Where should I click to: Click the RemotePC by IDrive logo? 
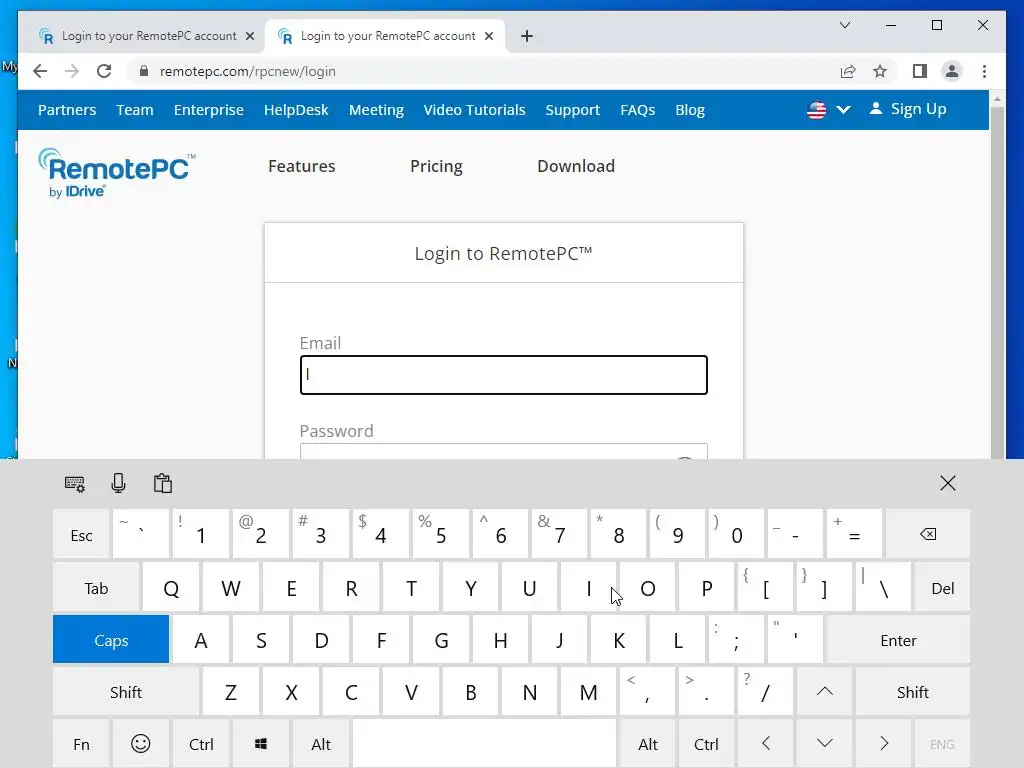[x=116, y=172]
